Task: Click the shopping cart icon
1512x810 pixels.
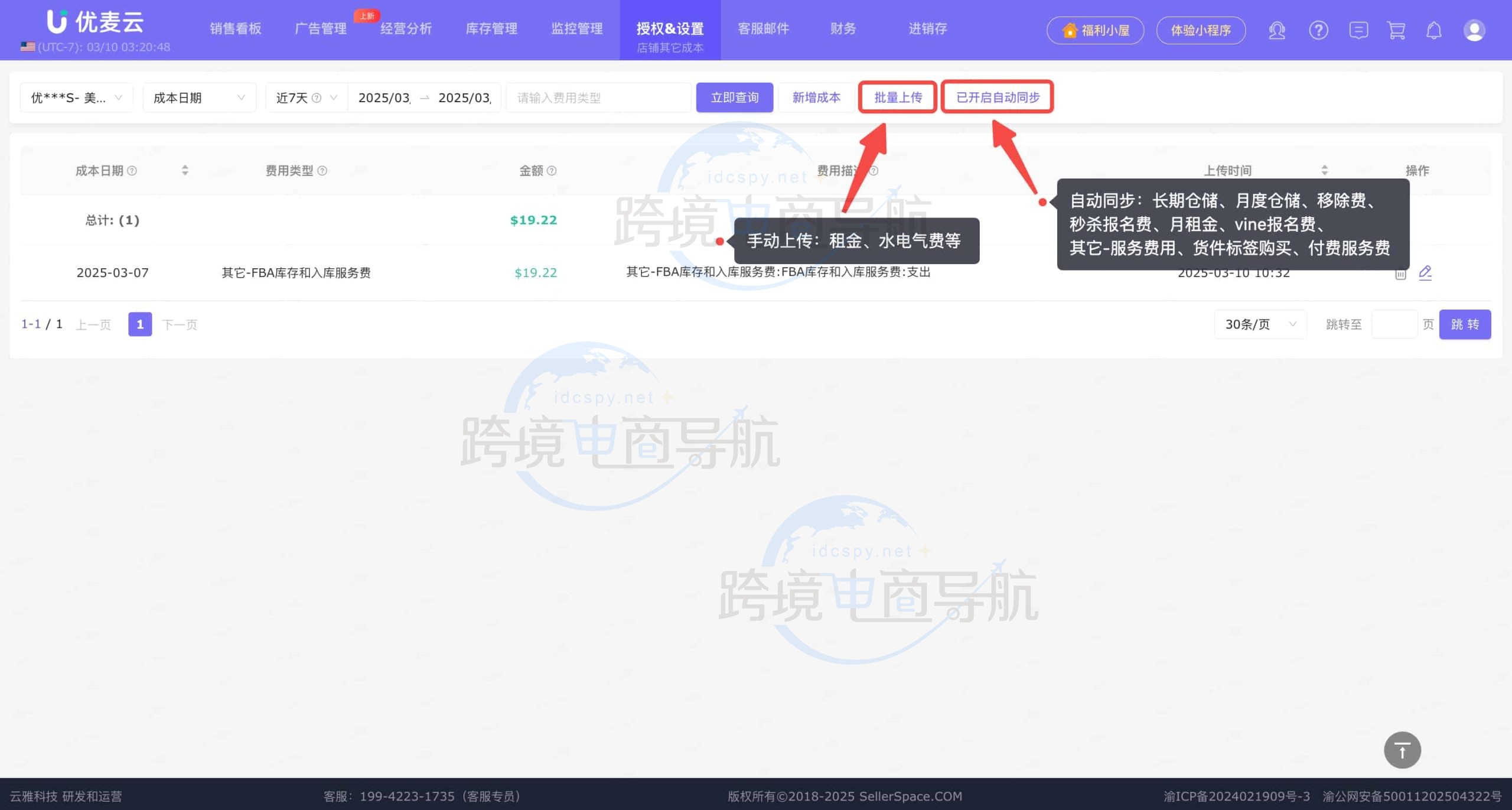Action: (x=1396, y=30)
